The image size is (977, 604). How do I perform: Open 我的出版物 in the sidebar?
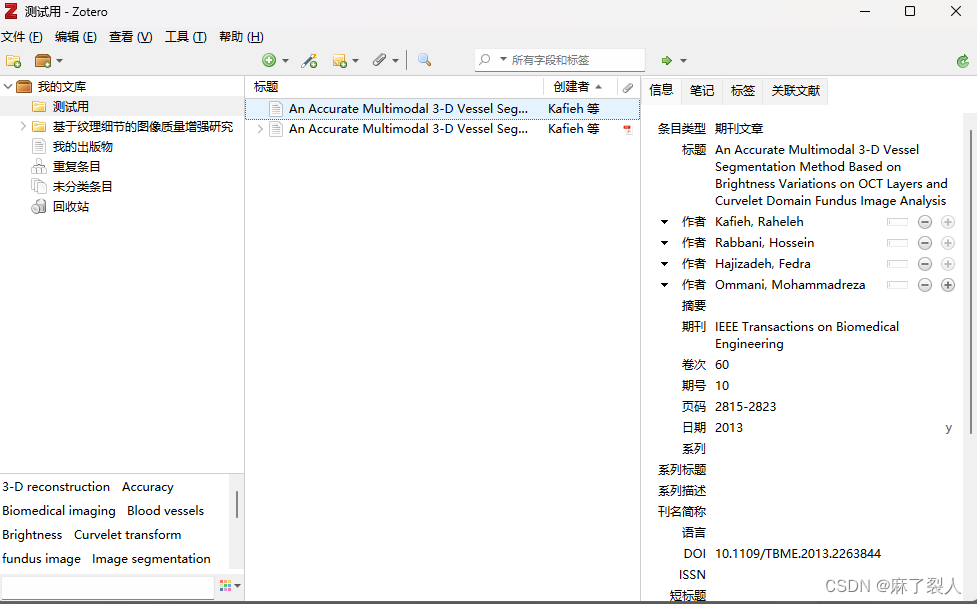click(82, 146)
